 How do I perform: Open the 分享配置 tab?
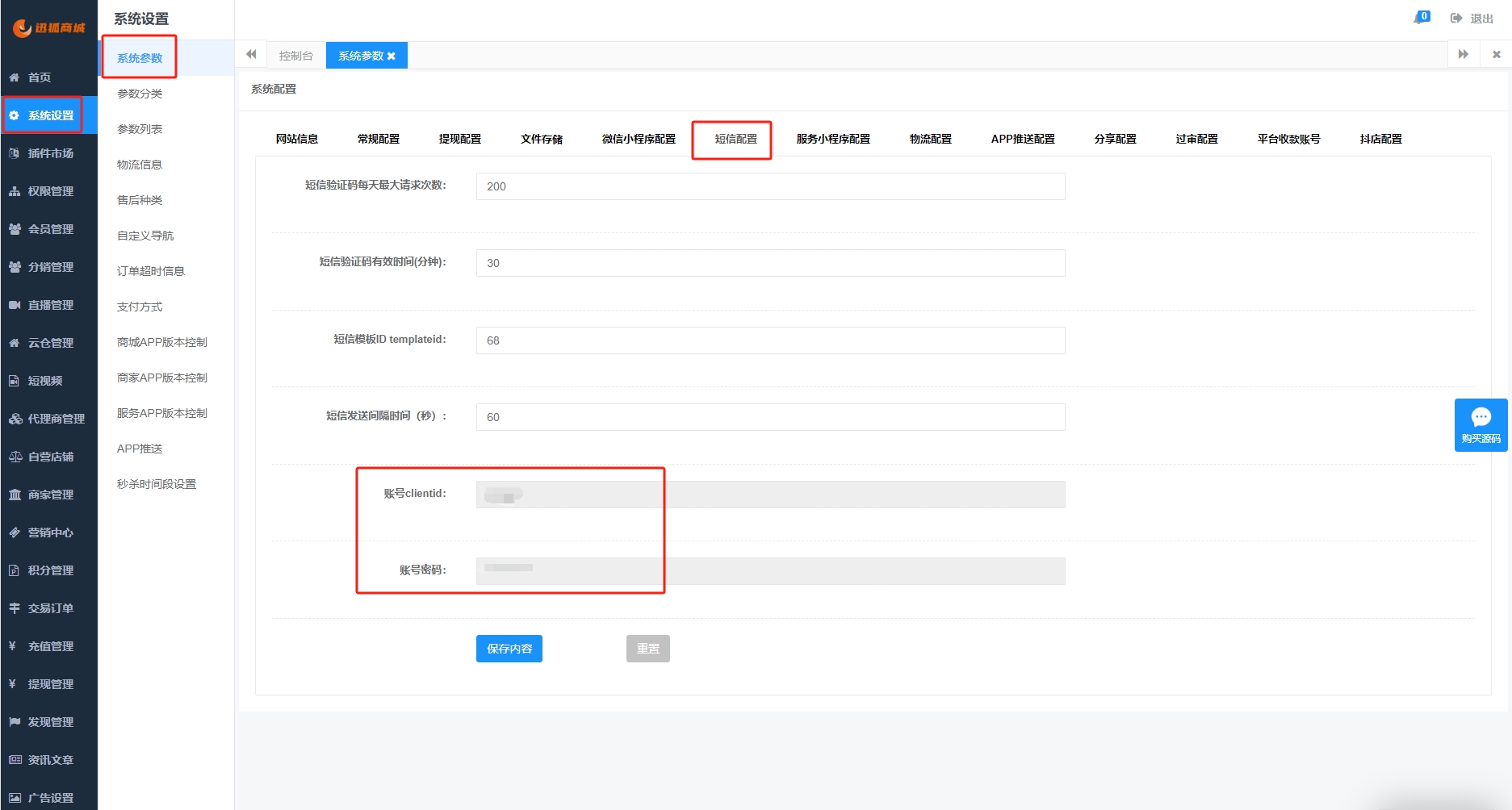coord(1116,139)
